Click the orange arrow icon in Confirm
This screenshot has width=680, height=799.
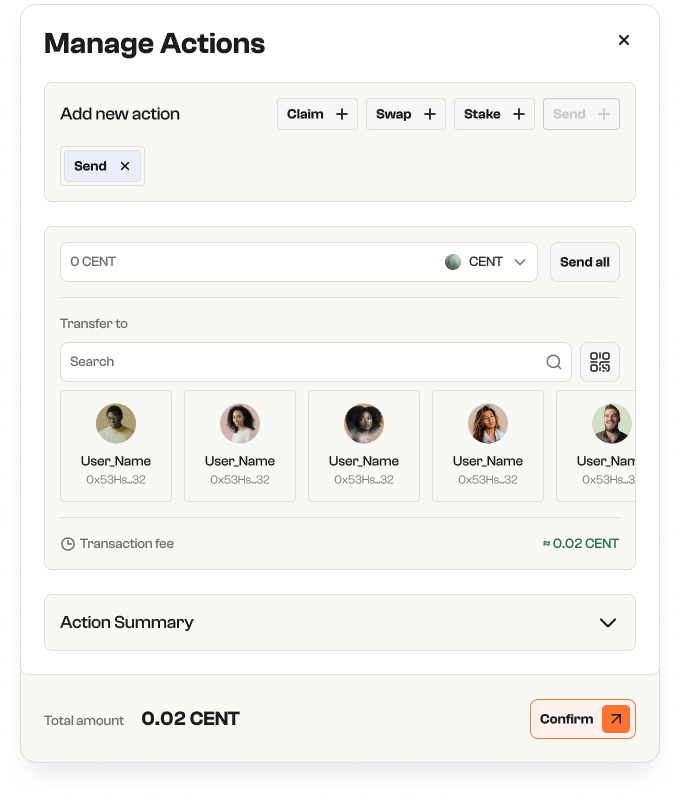(x=616, y=719)
